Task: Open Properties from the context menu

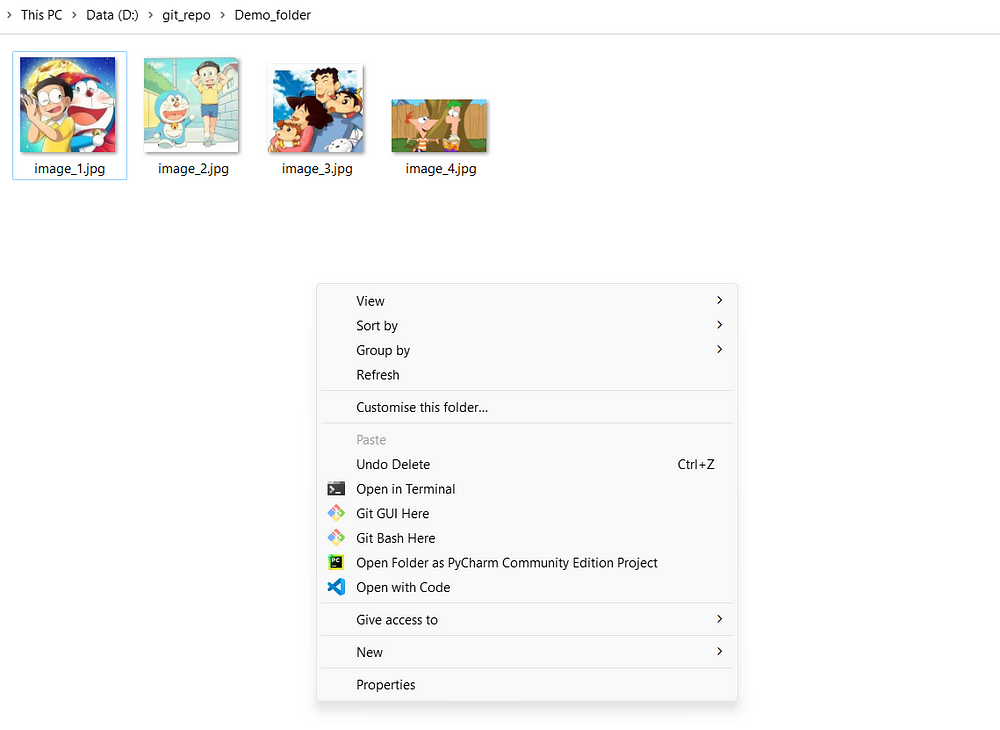Action: pos(527,685)
